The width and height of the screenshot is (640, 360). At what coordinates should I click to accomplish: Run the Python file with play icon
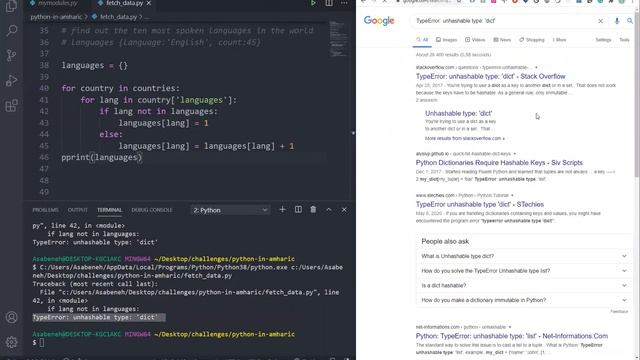313,3
